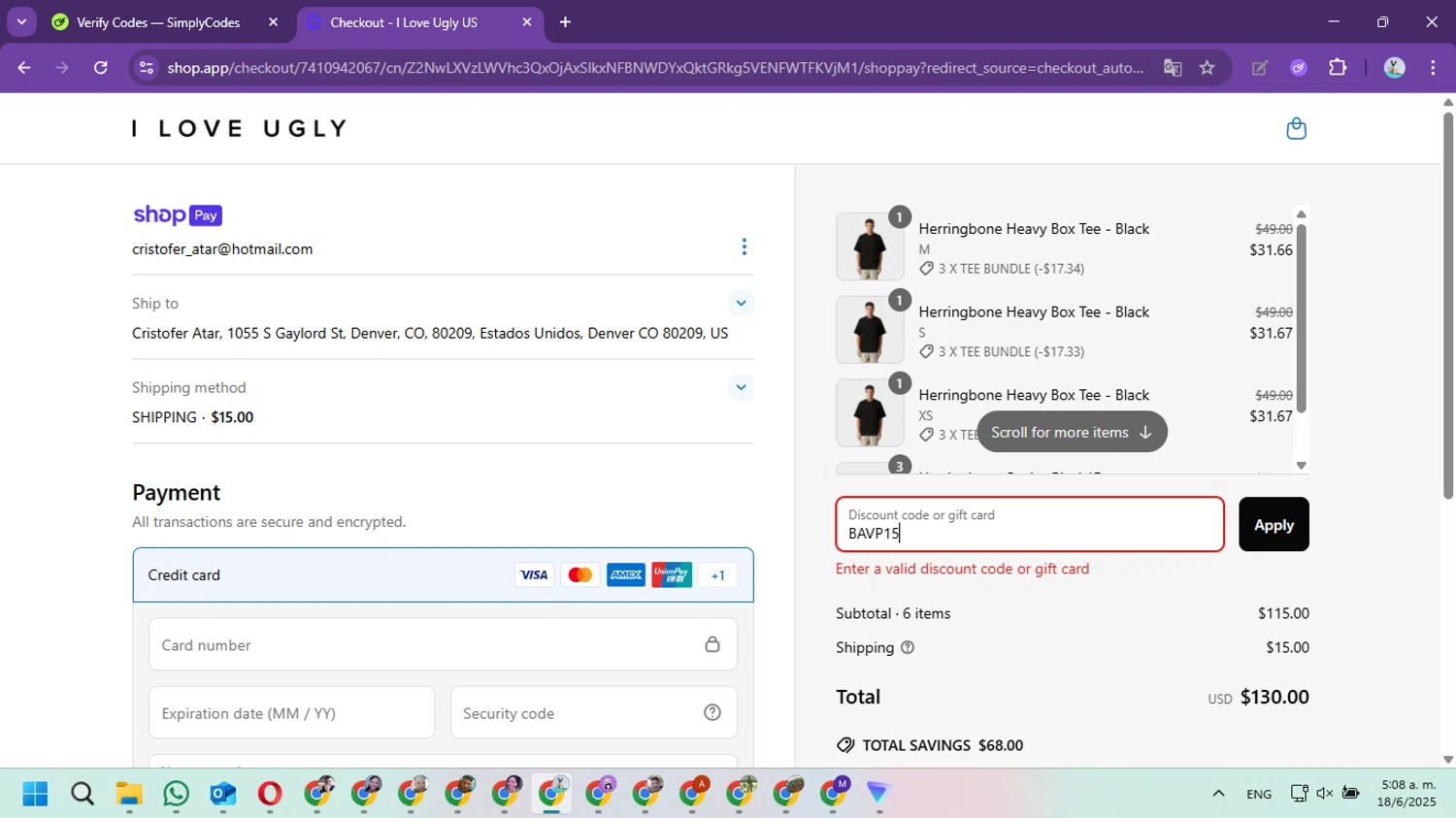Open the shopping bag cart icon
The width and height of the screenshot is (1456, 818).
[x=1296, y=128]
